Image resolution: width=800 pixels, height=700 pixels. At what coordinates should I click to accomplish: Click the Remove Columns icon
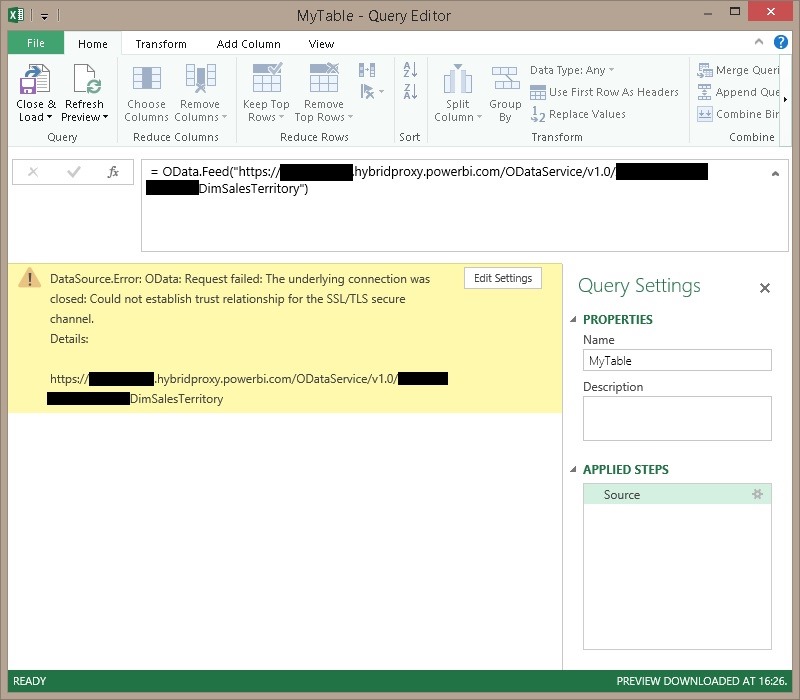click(201, 78)
